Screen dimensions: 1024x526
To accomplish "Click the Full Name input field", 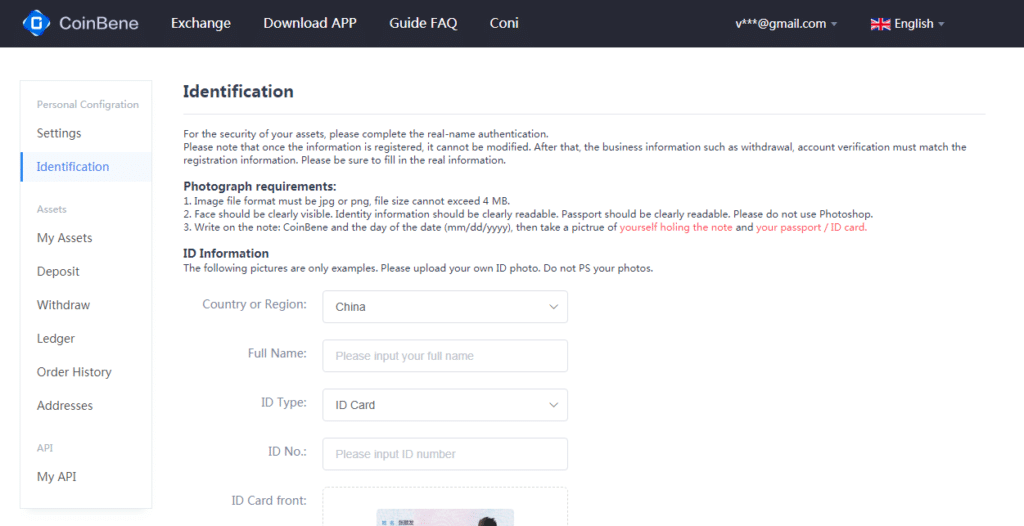I will [445, 356].
